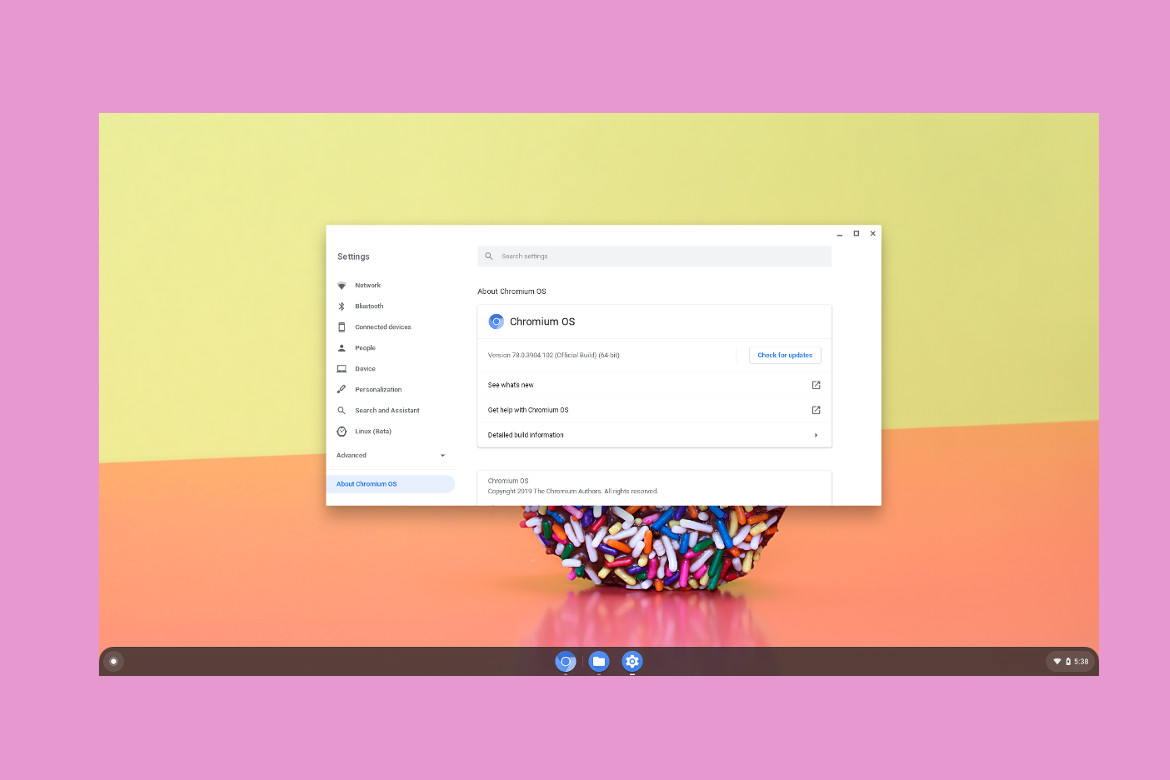Click the Bluetooth icon in sidebar
Image resolution: width=1170 pixels, height=780 pixels.
click(342, 307)
